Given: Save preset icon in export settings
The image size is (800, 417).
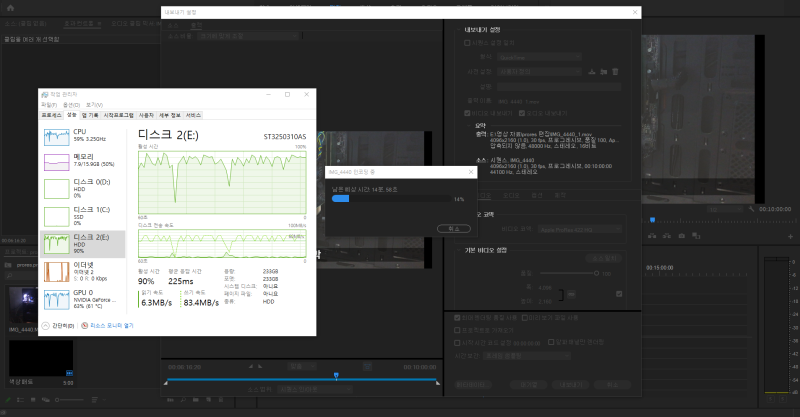Looking at the screenshot, I should 592,71.
